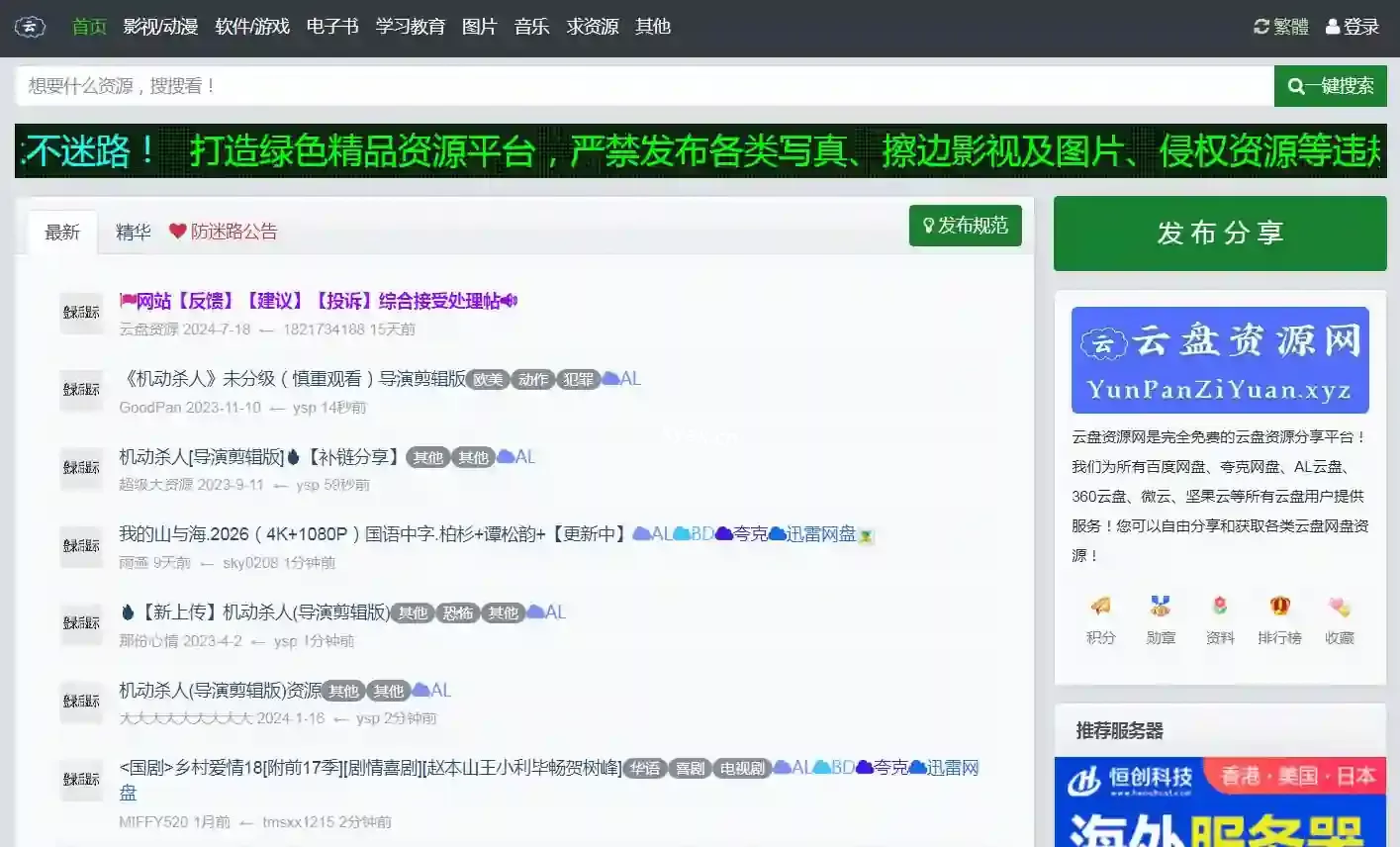This screenshot has height=847, width=1400.
Task: Click the 欧美 tag on 机动杀人 post
Action: 487,379
